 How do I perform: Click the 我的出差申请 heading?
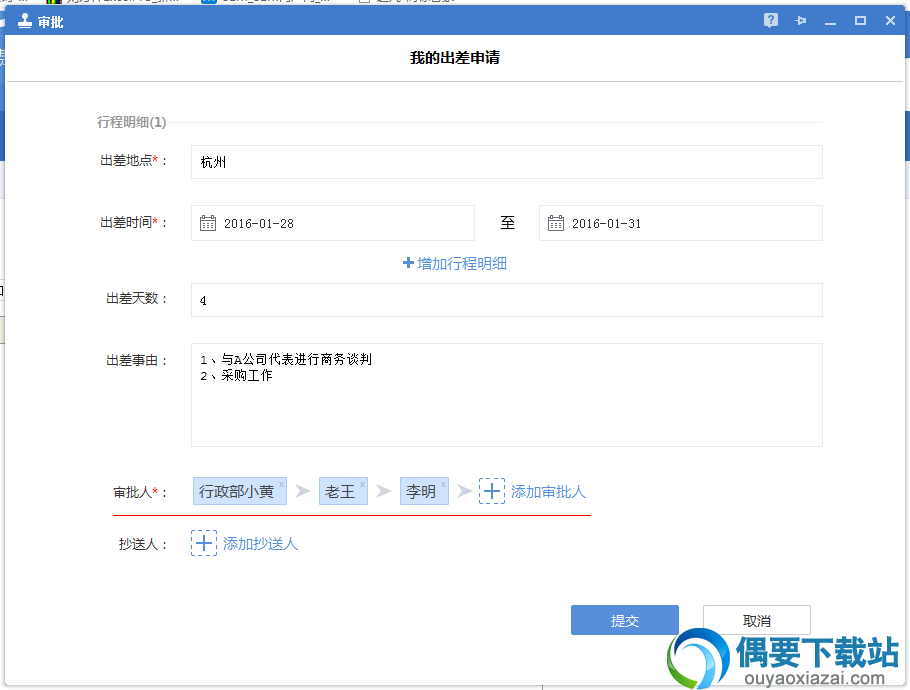(x=454, y=57)
